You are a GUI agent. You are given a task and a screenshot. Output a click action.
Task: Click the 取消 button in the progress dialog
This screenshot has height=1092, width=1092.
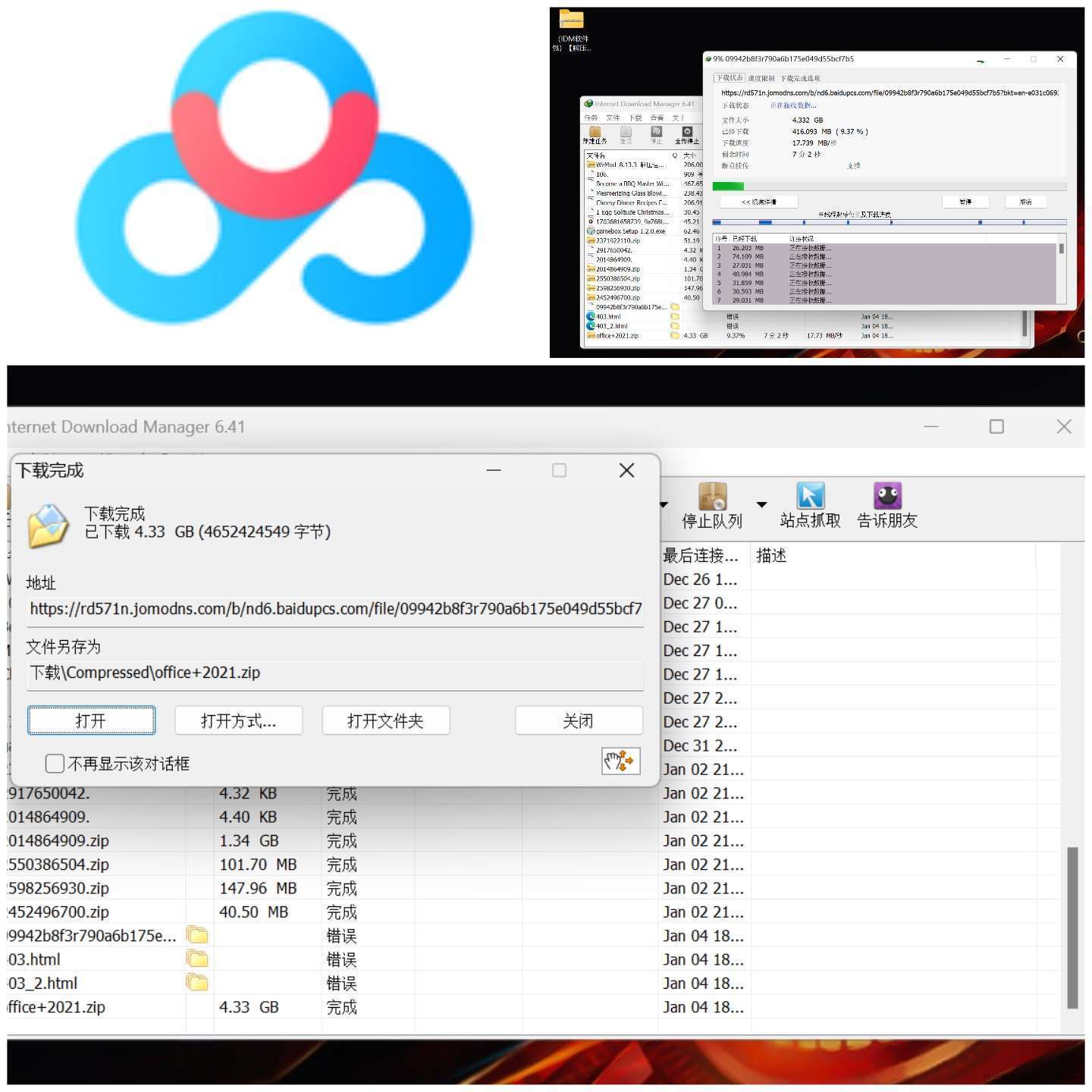tap(1025, 202)
